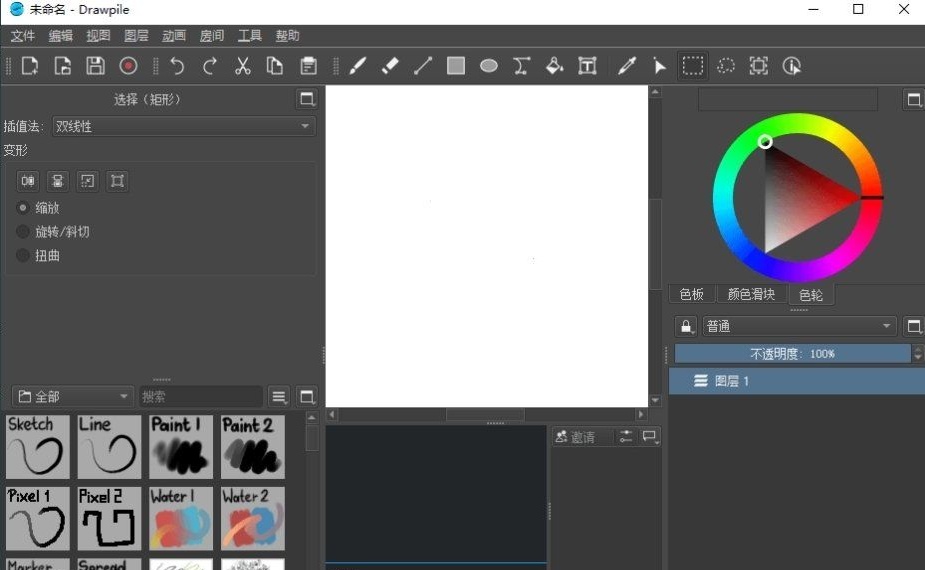Adjust the 不透明度 100% opacity slider
The image size is (925, 570).
tap(792, 353)
